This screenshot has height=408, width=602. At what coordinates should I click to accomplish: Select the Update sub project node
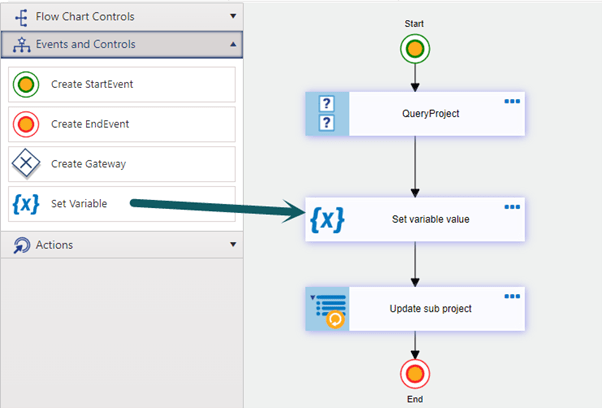415,309
